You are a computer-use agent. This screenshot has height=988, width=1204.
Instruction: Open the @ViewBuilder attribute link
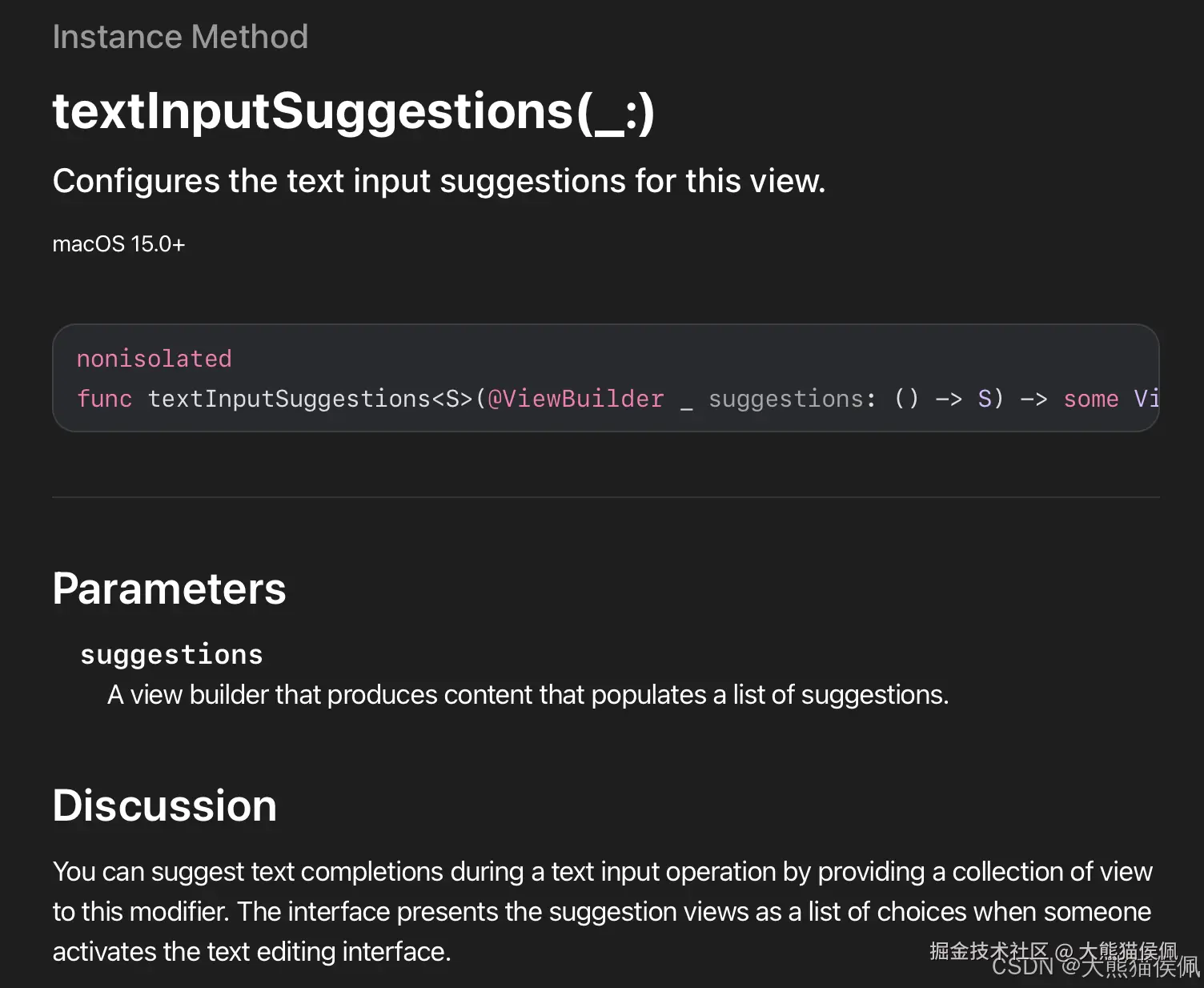(x=576, y=399)
